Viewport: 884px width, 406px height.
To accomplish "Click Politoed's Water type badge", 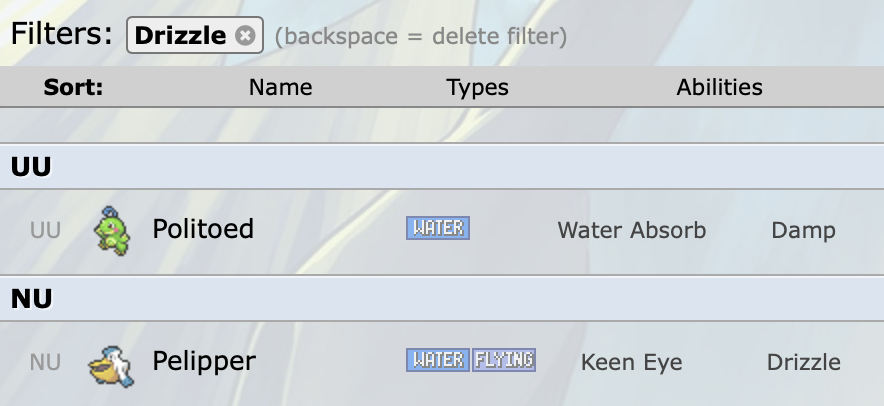I will 437,228.
